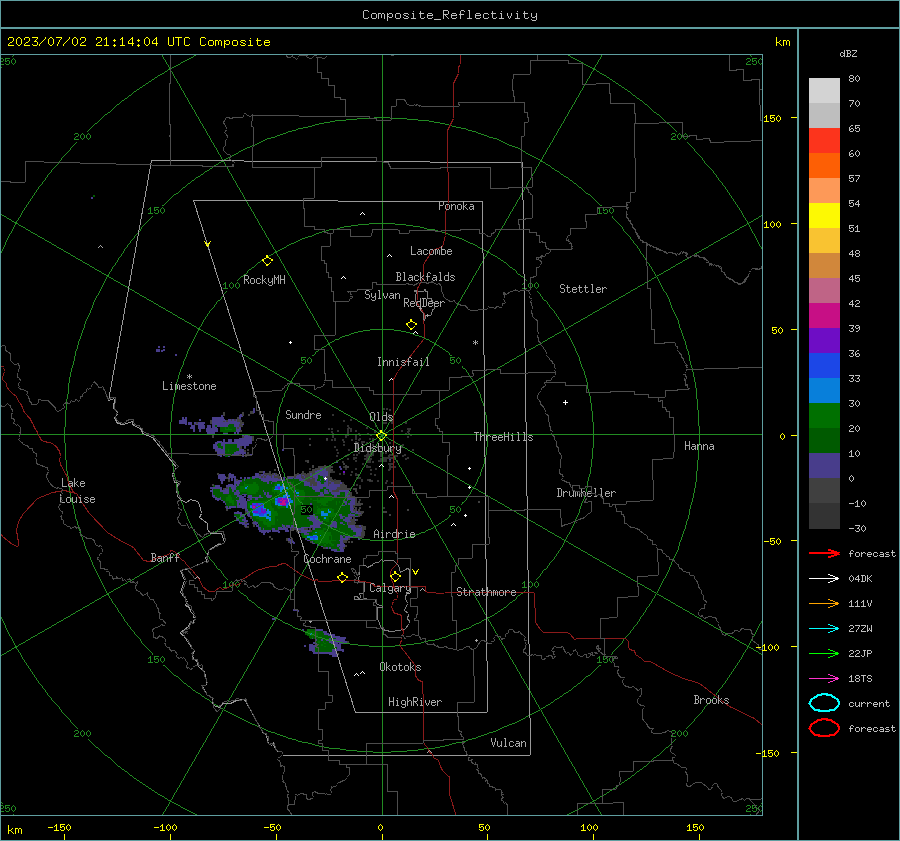Click the Lake Louise label
Viewport: 900px width, 841px height.
point(78,491)
